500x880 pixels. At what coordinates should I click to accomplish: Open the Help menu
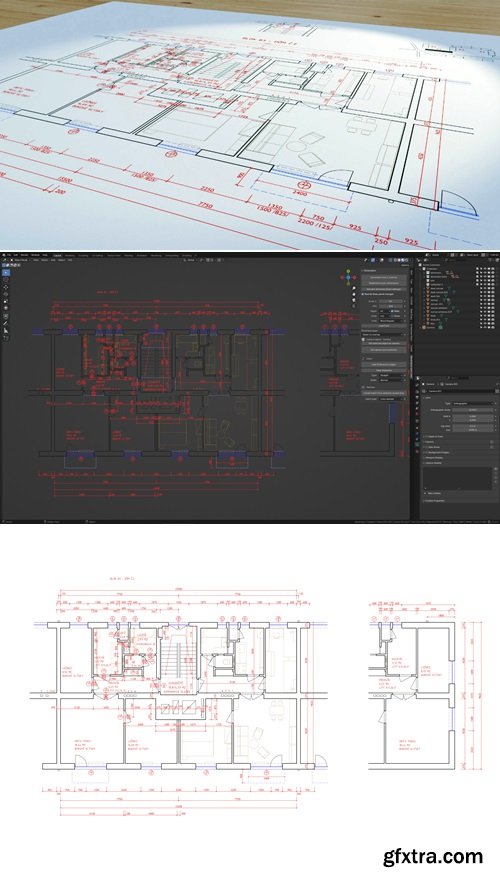[x=45, y=255]
